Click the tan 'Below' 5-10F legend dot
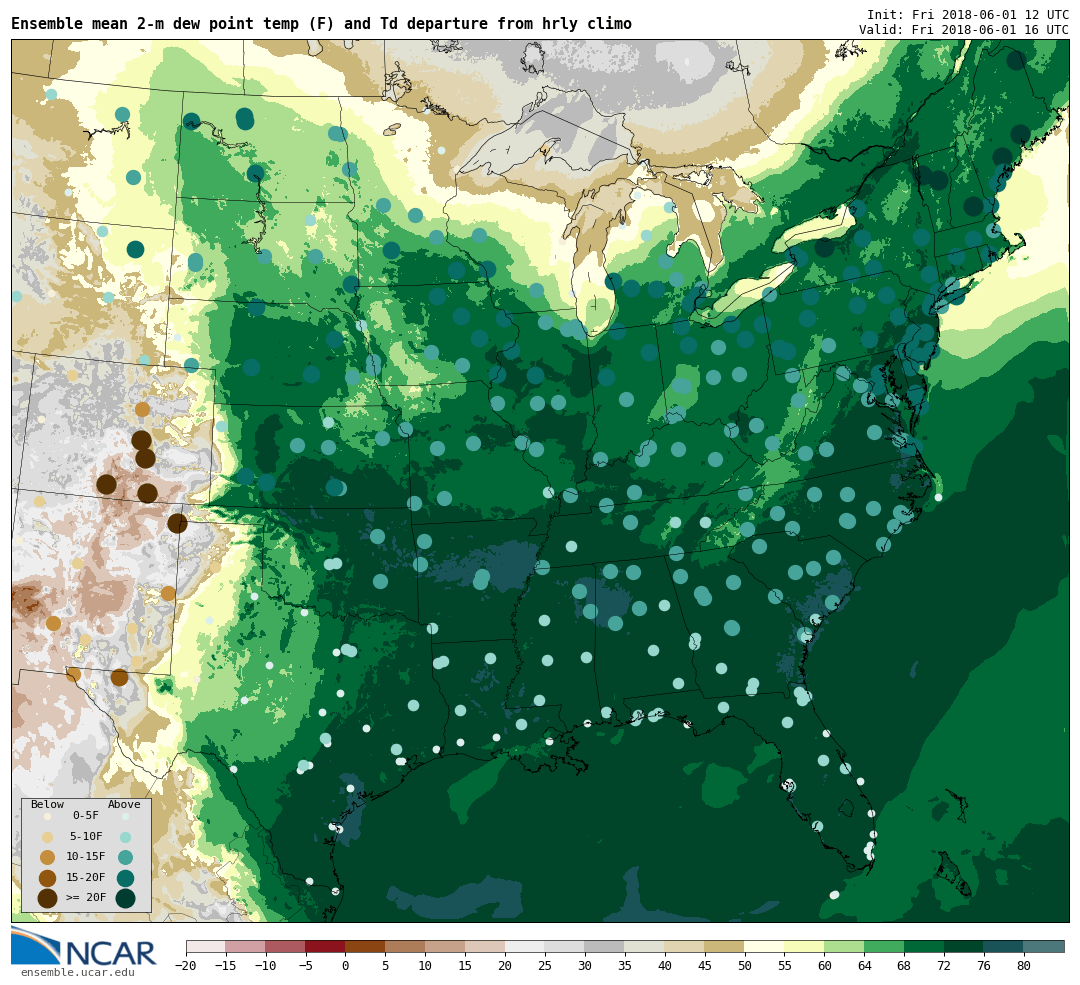 coord(47,837)
